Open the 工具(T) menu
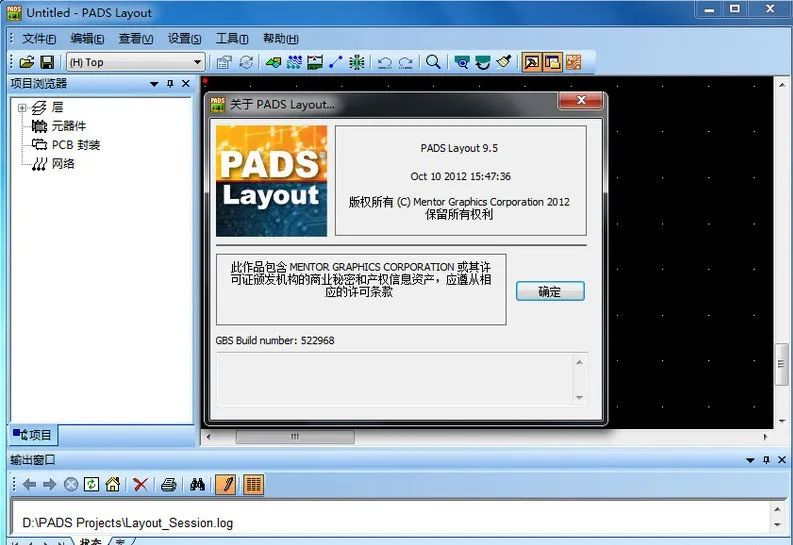This screenshot has height=545, width=793. click(x=232, y=38)
